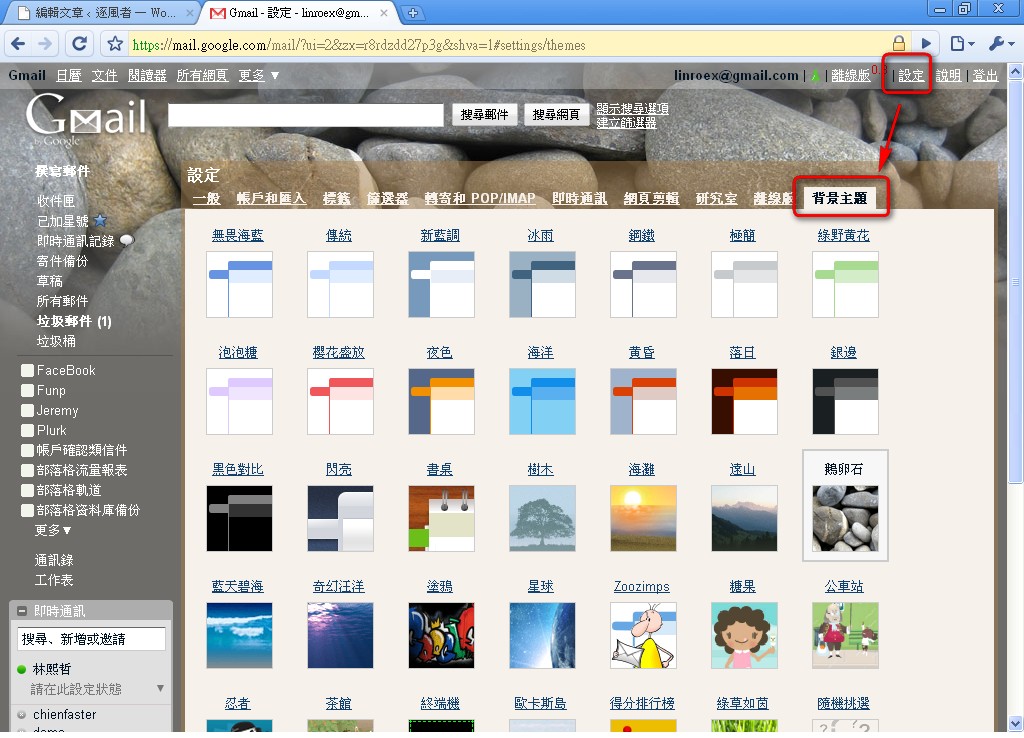Select the 樹木 tree theme thumbnail
This screenshot has width=1024, height=738.
click(542, 518)
